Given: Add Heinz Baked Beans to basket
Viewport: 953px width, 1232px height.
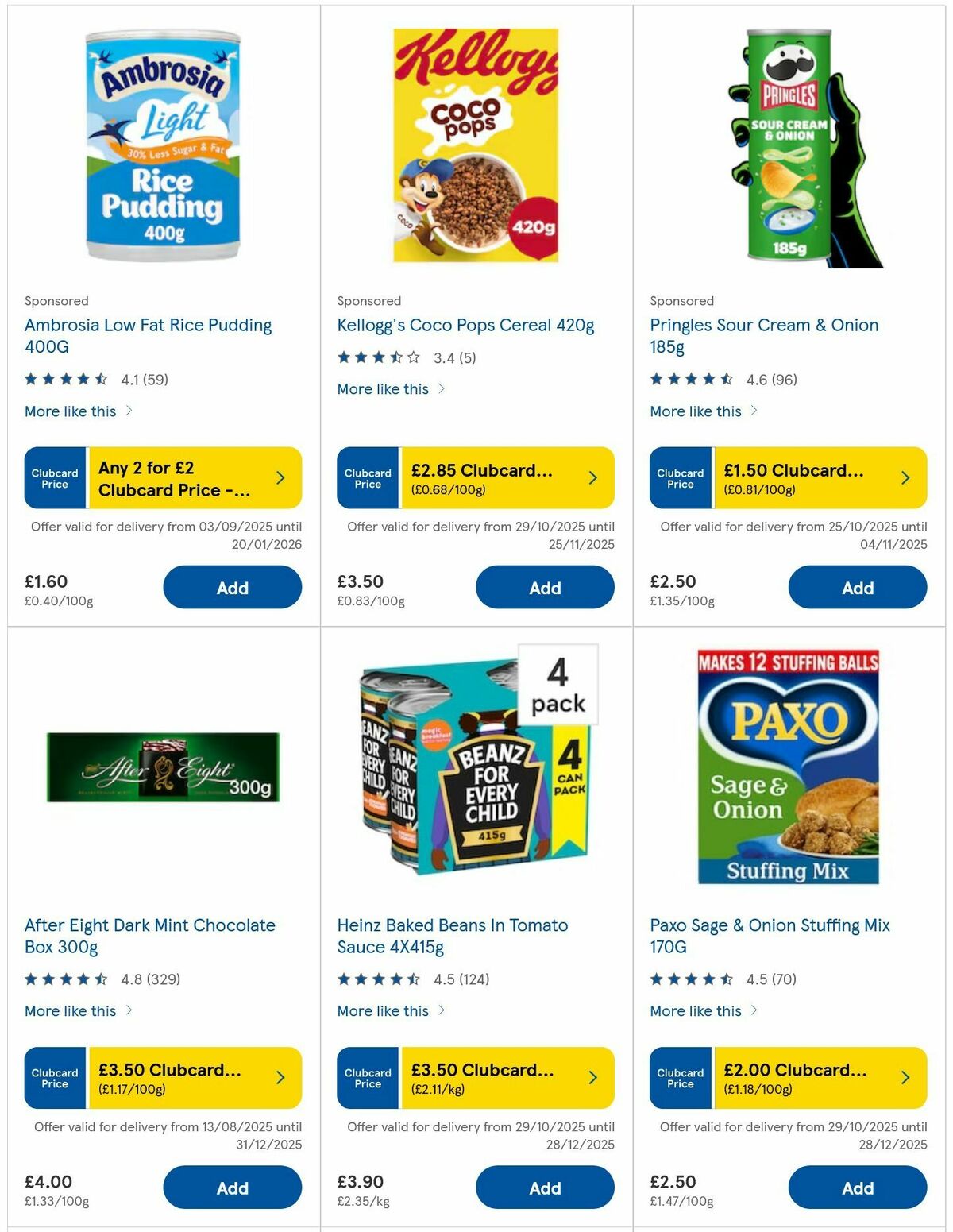Looking at the screenshot, I should click(x=545, y=1188).
